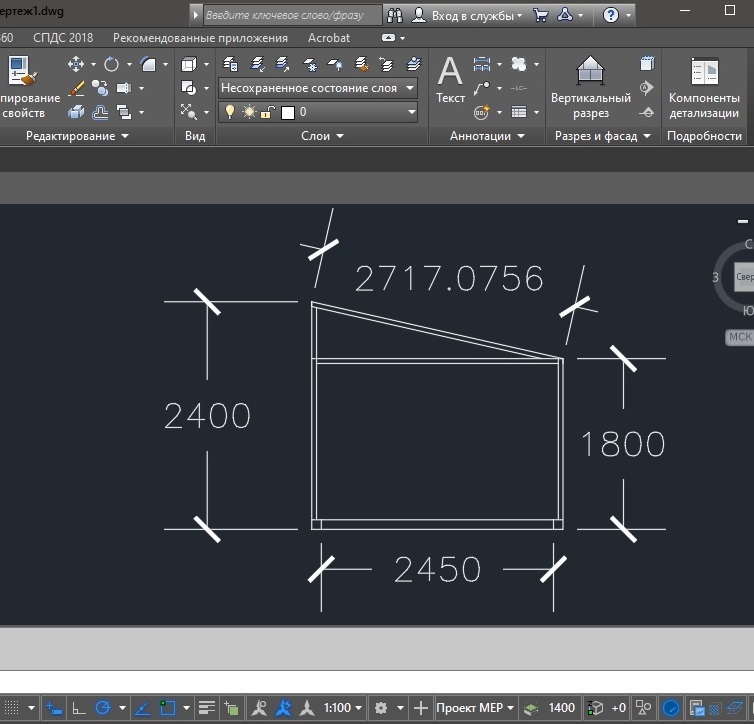The width and height of the screenshot is (754, 724).
Task: Open the current layer 0 dropdown
Action: click(x=317, y=112)
